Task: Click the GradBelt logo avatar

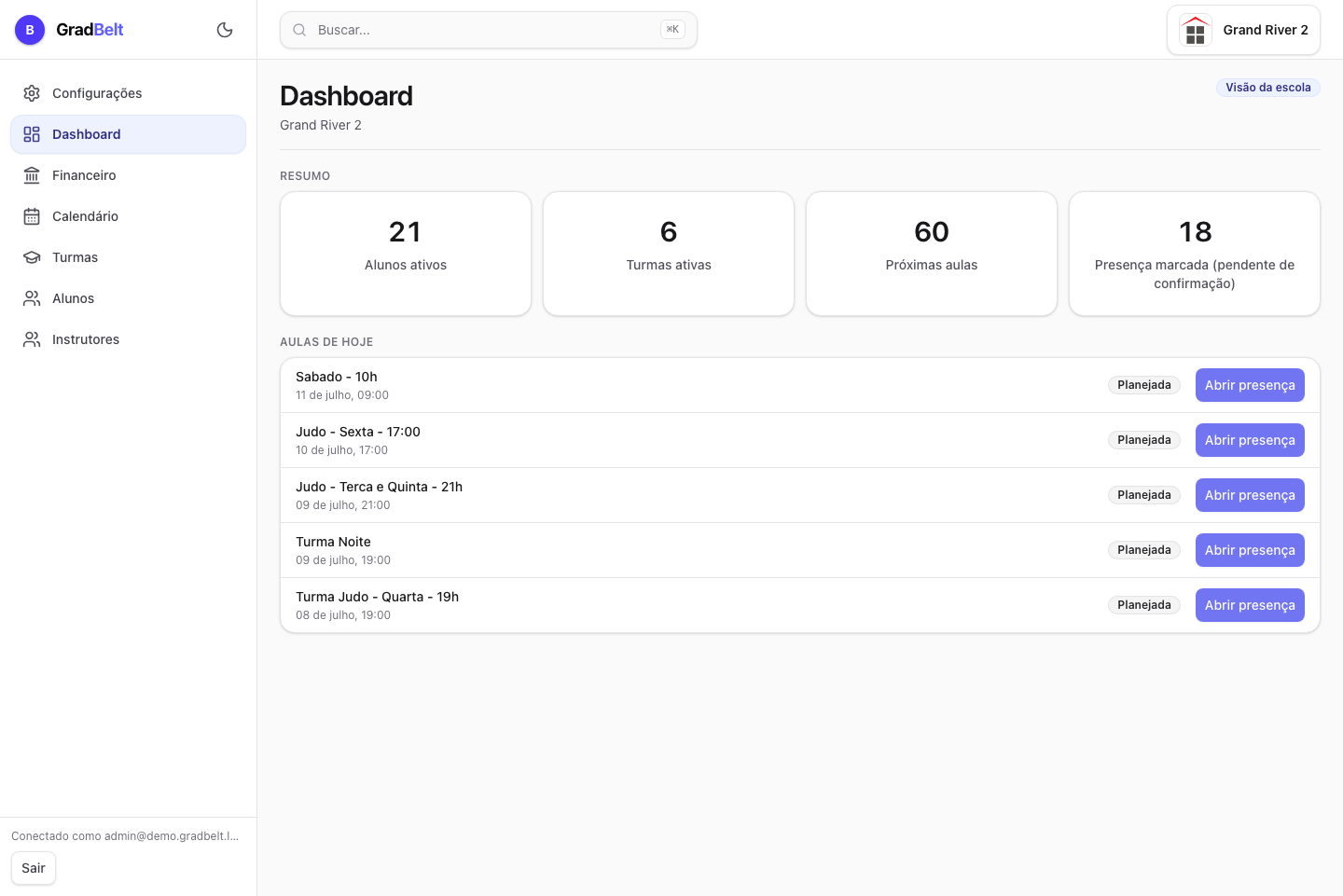Action: pyautogui.click(x=30, y=30)
